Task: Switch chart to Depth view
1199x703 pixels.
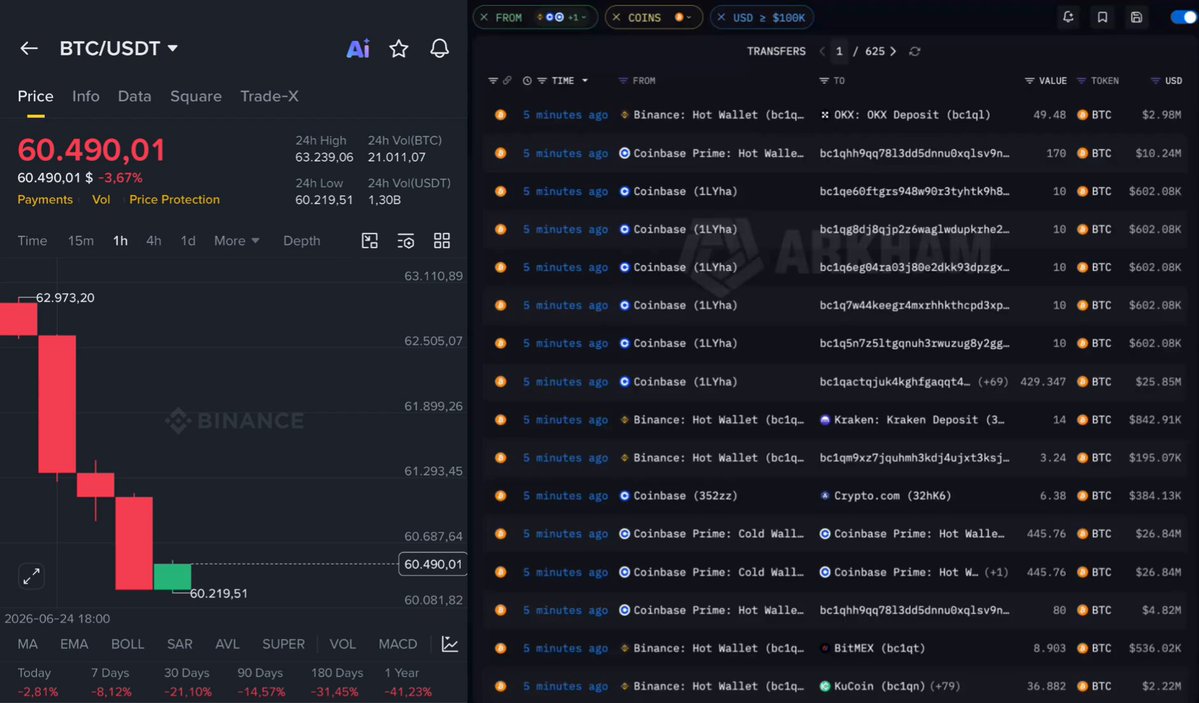Action: click(x=301, y=241)
